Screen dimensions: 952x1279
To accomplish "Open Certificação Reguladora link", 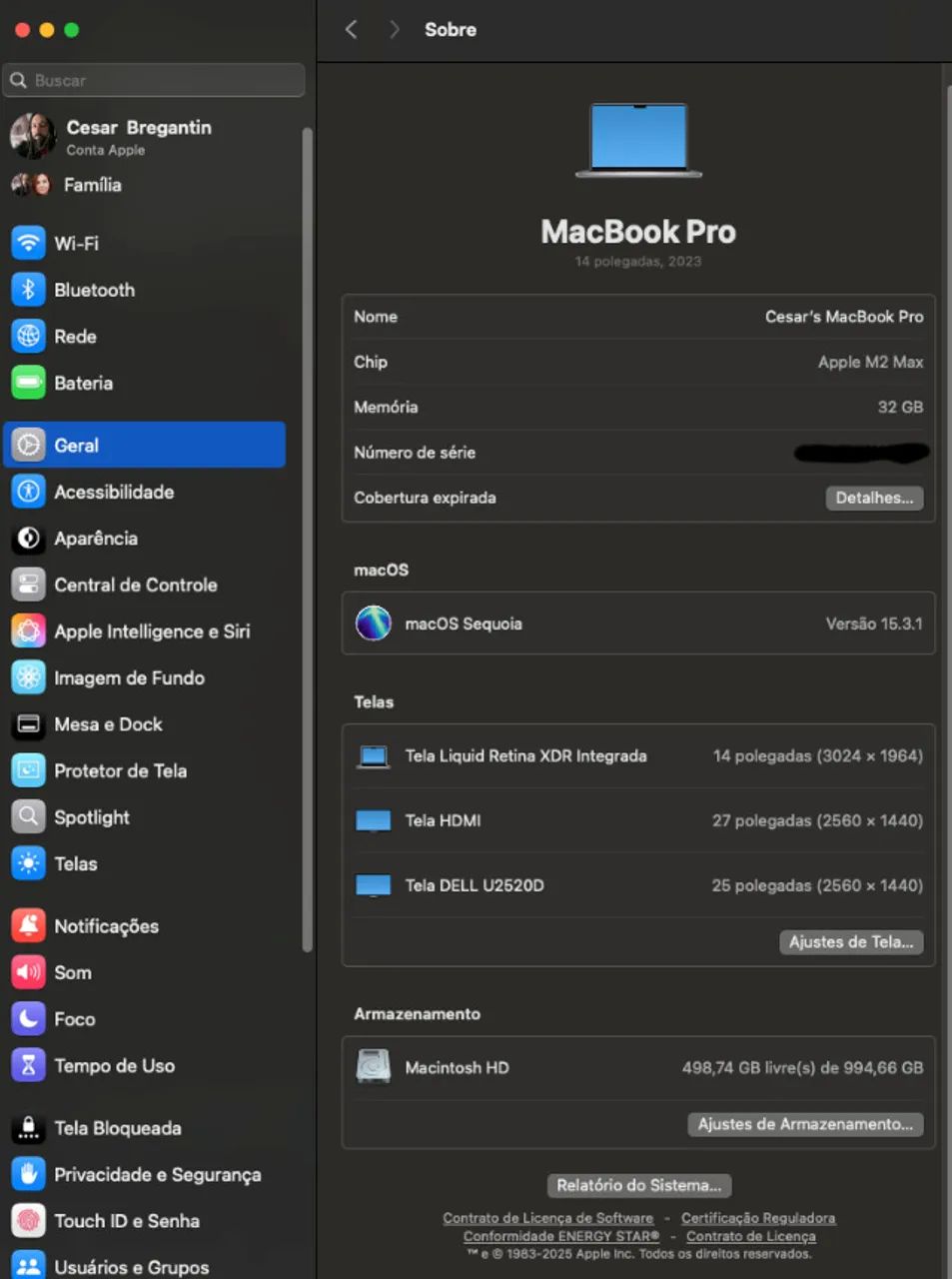I will tap(758, 1218).
